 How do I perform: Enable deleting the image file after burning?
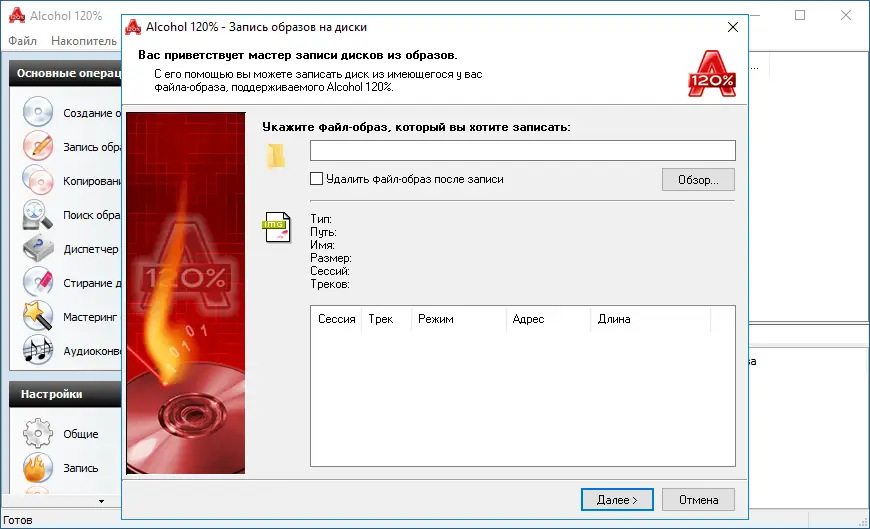click(x=316, y=179)
